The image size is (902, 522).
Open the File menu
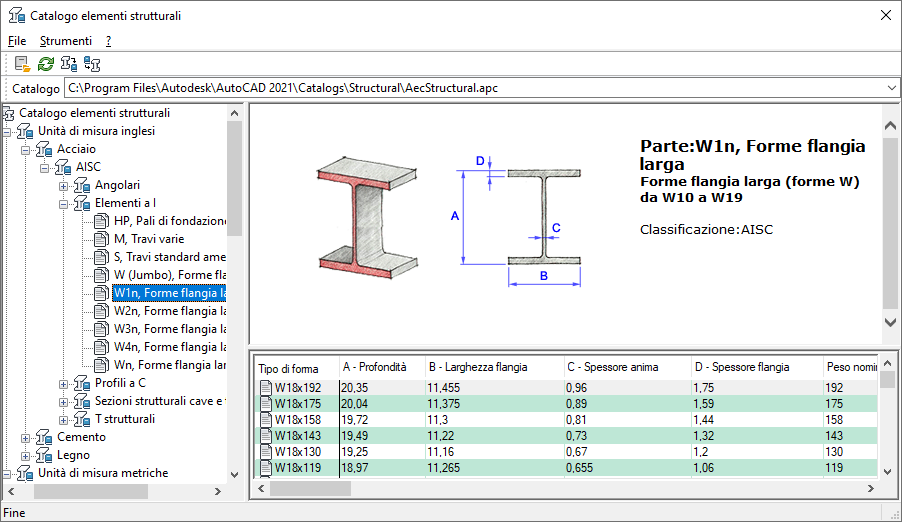17,41
